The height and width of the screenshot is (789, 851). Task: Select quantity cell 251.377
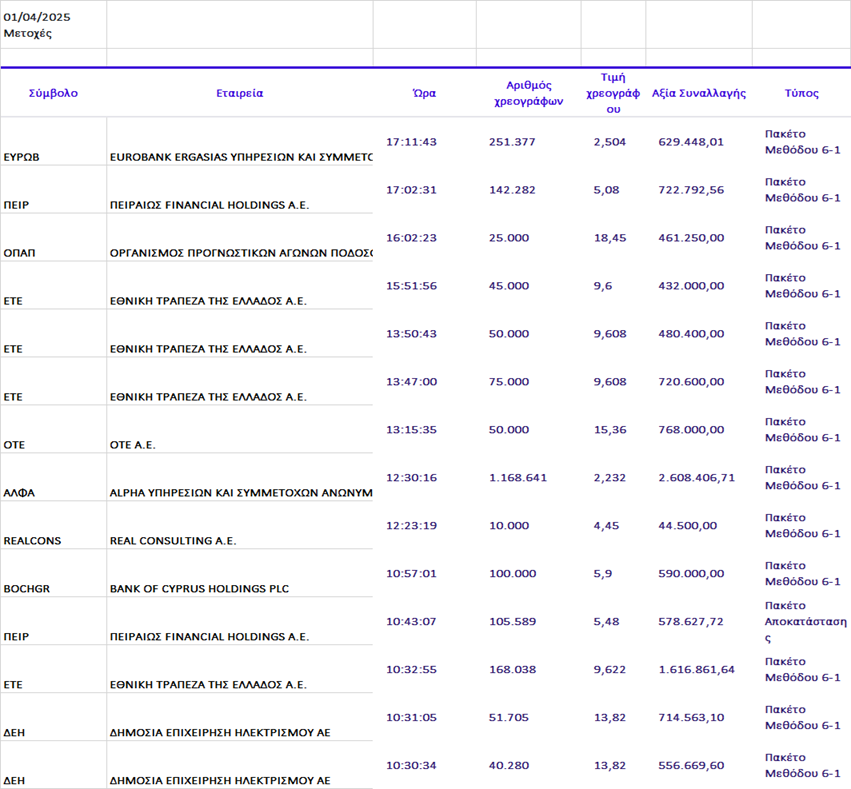point(512,142)
